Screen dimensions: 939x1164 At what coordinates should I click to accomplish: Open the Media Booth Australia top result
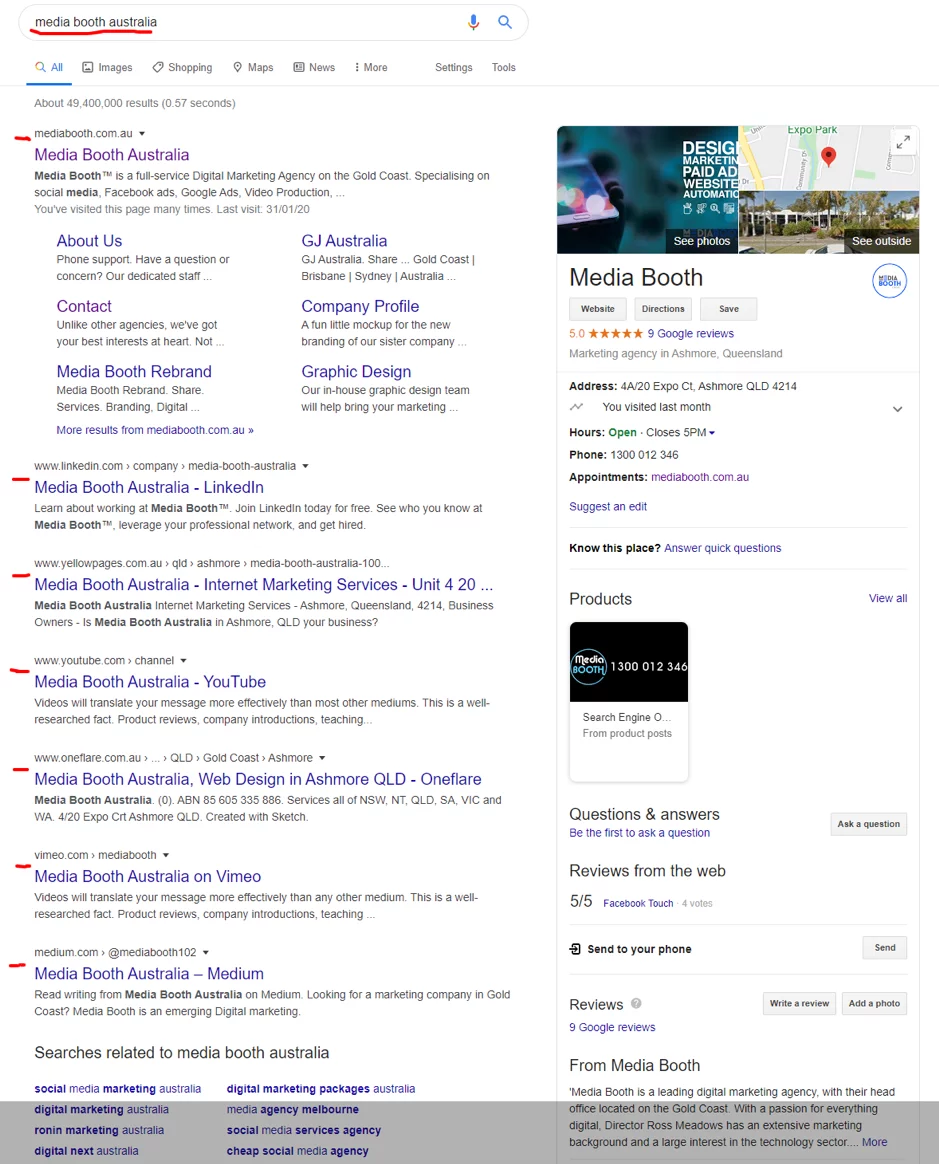[x=111, y=154]
